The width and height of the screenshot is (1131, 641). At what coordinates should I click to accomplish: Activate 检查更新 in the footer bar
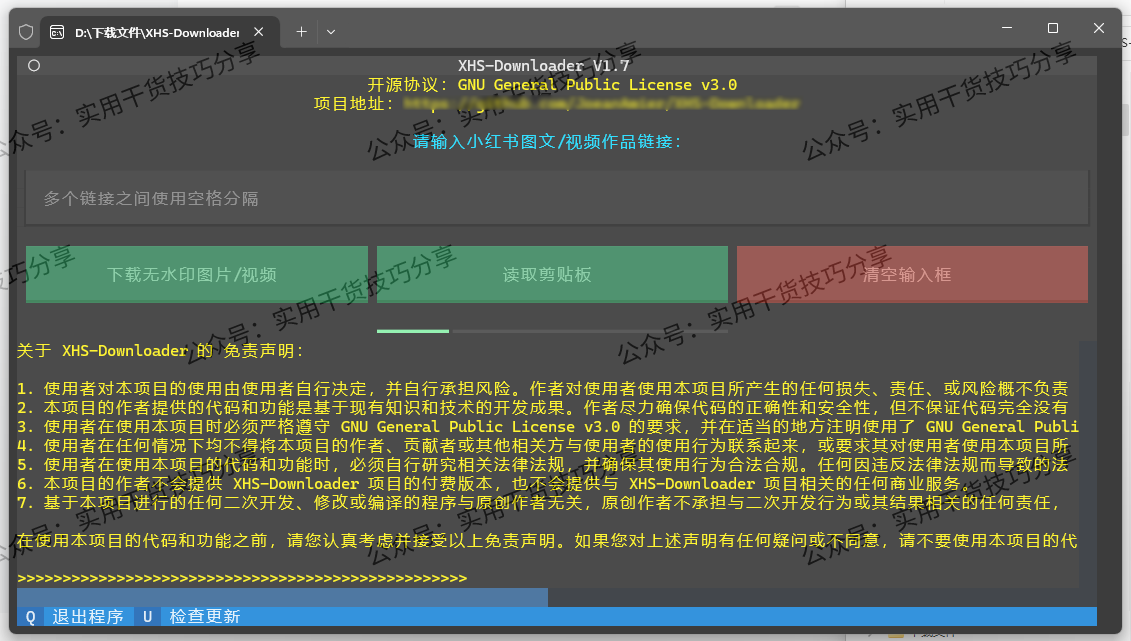coord(204,616)
